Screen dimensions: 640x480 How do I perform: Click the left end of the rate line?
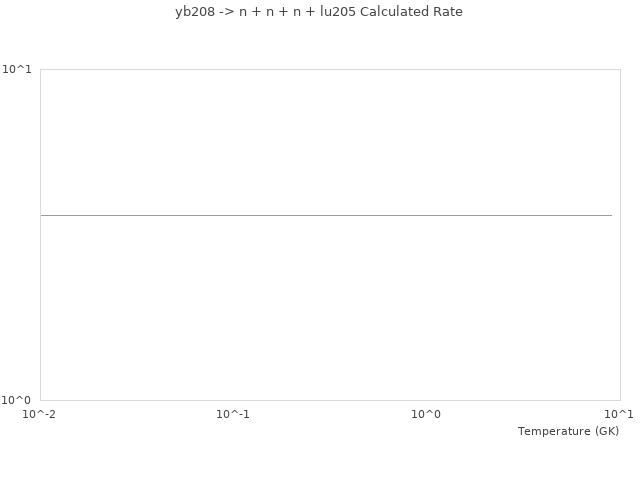[x=42, y=215]
